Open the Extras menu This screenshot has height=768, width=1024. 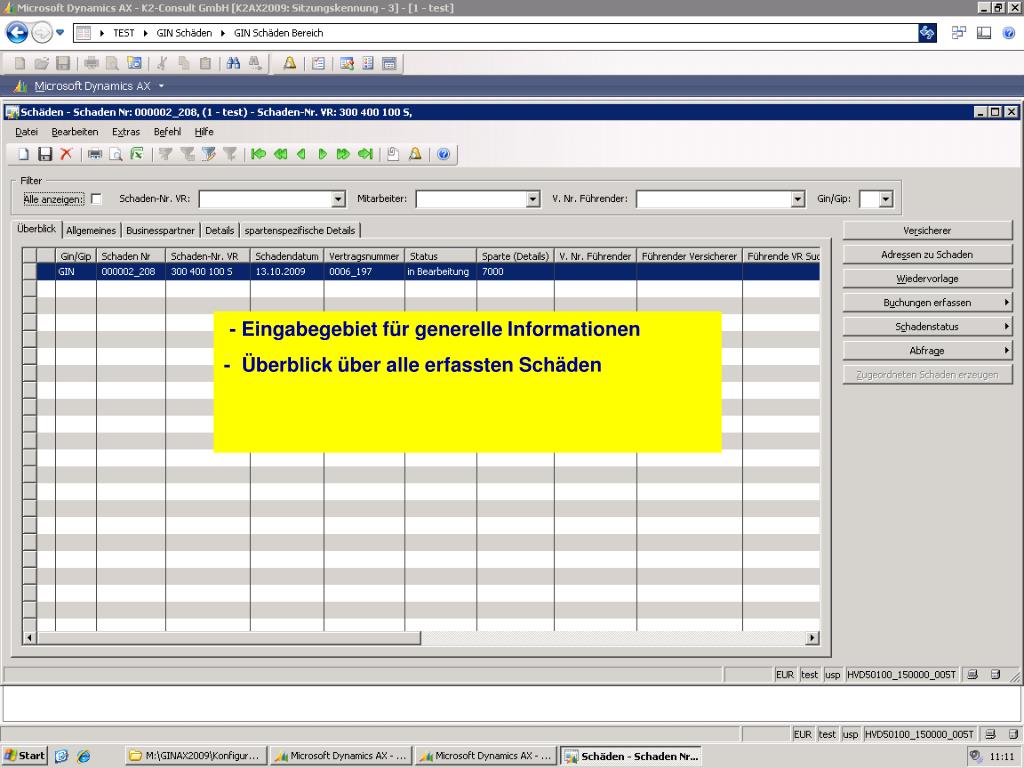pyautogui.click(x=126, y=132)
